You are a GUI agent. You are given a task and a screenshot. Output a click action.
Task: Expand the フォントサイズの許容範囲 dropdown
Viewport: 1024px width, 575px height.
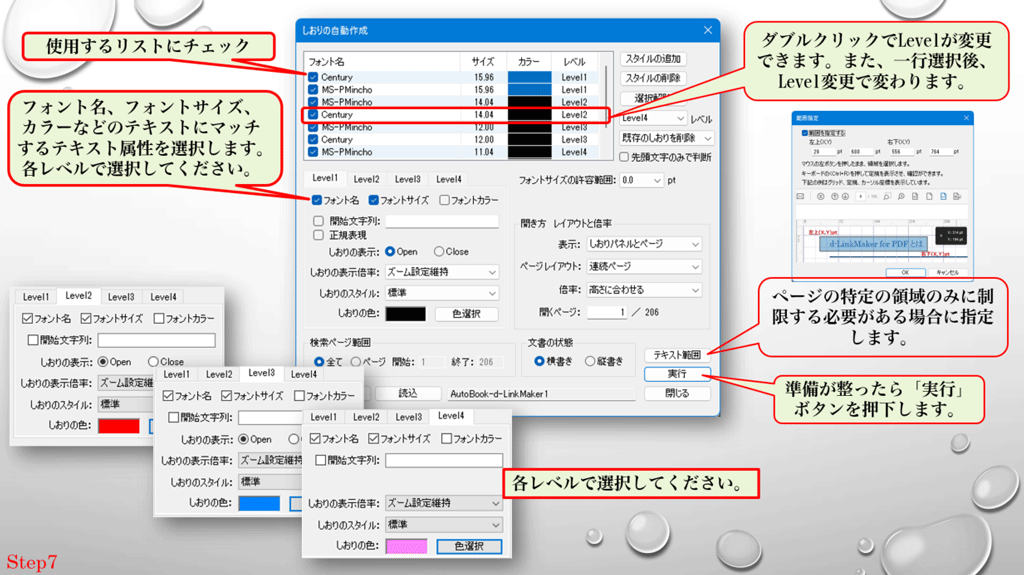(642, 180)
